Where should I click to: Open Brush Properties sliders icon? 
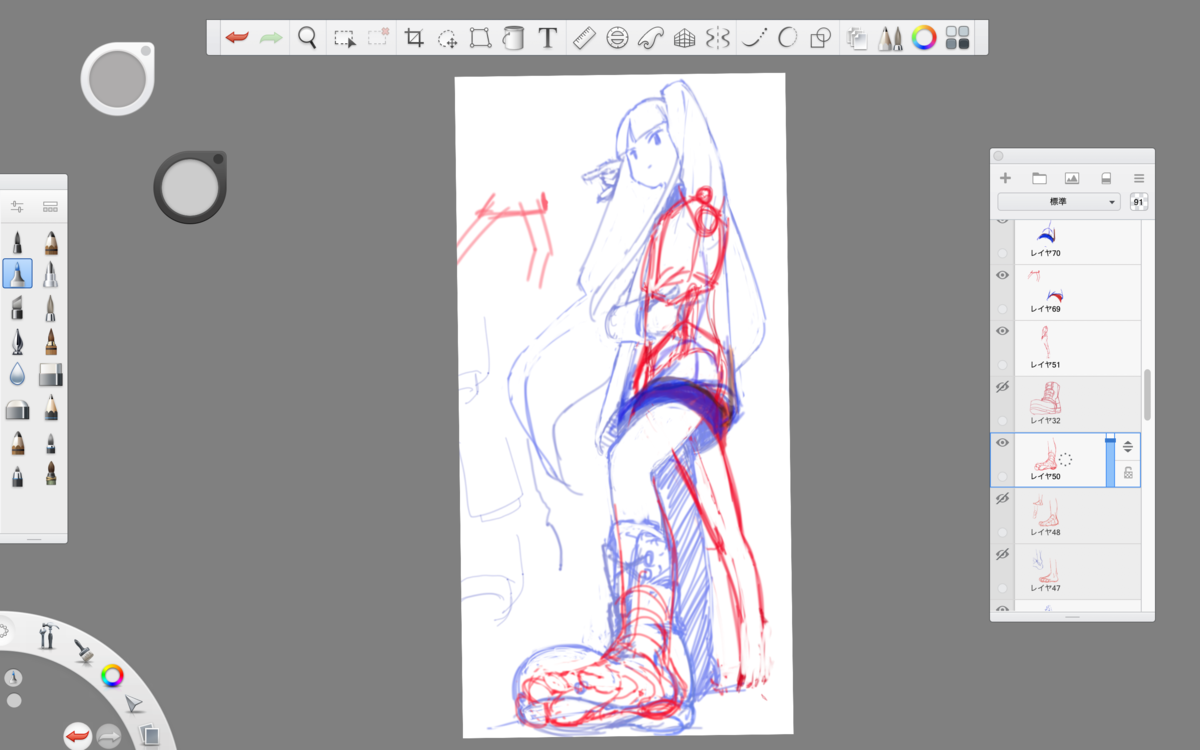[17, 207]
